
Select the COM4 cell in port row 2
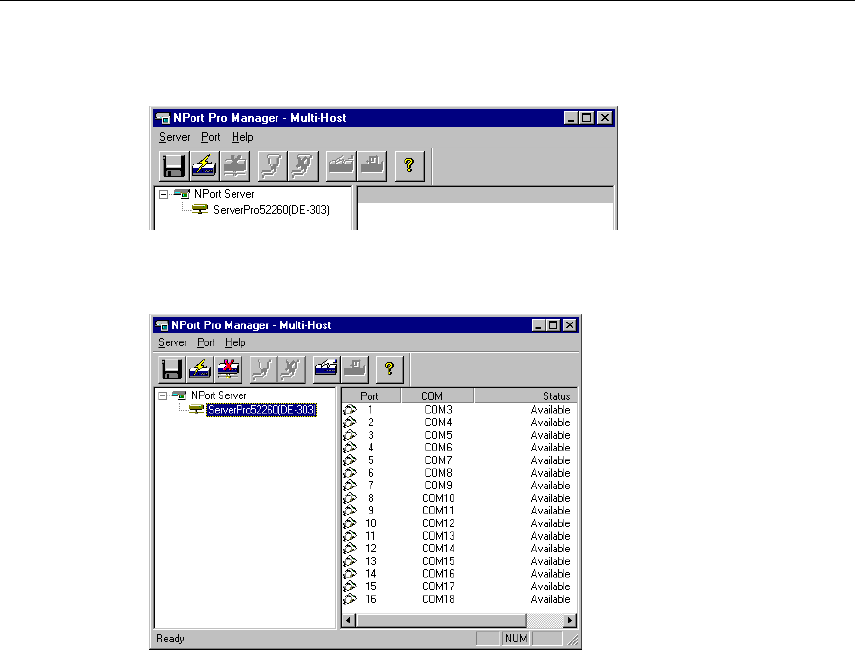438,423
